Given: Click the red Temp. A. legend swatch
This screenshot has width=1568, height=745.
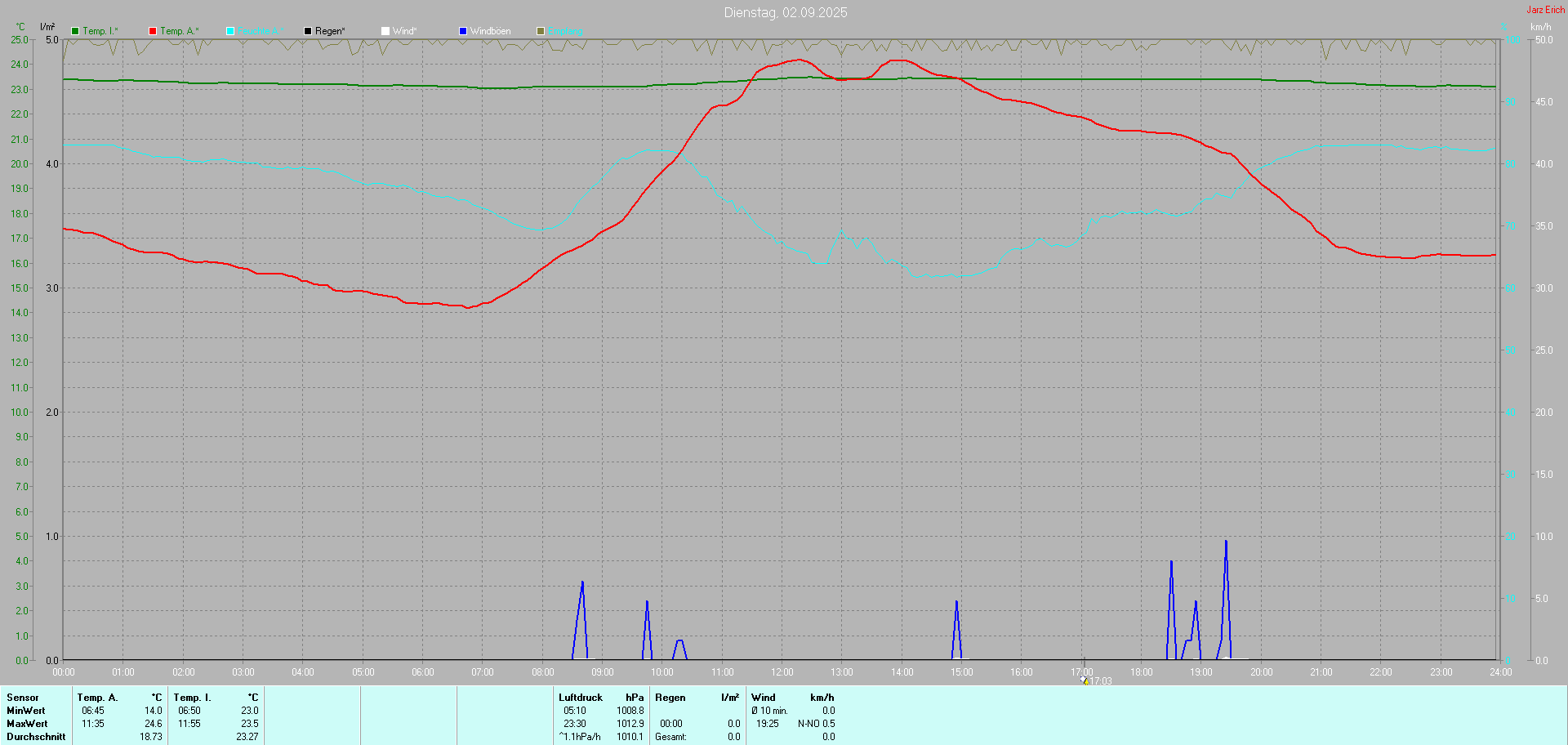Looking at the screenshot, I should [x=153, y=31].
